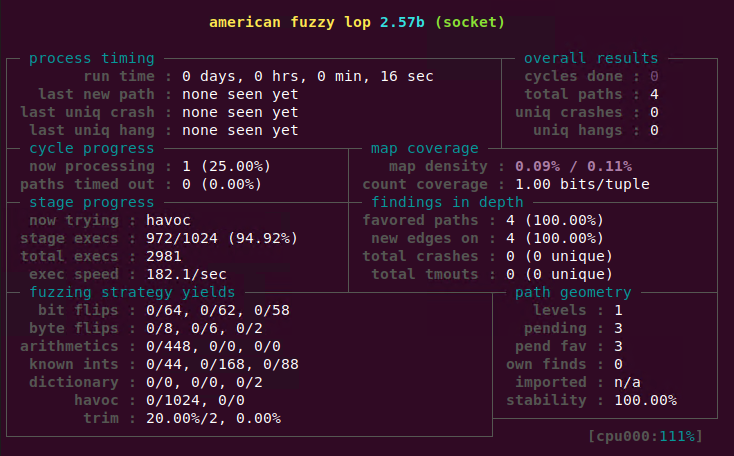Viewport: 734px width, 456px height.
Task: Click the stage execs value '972/1024 (94.92%)'
Action: 222,239
